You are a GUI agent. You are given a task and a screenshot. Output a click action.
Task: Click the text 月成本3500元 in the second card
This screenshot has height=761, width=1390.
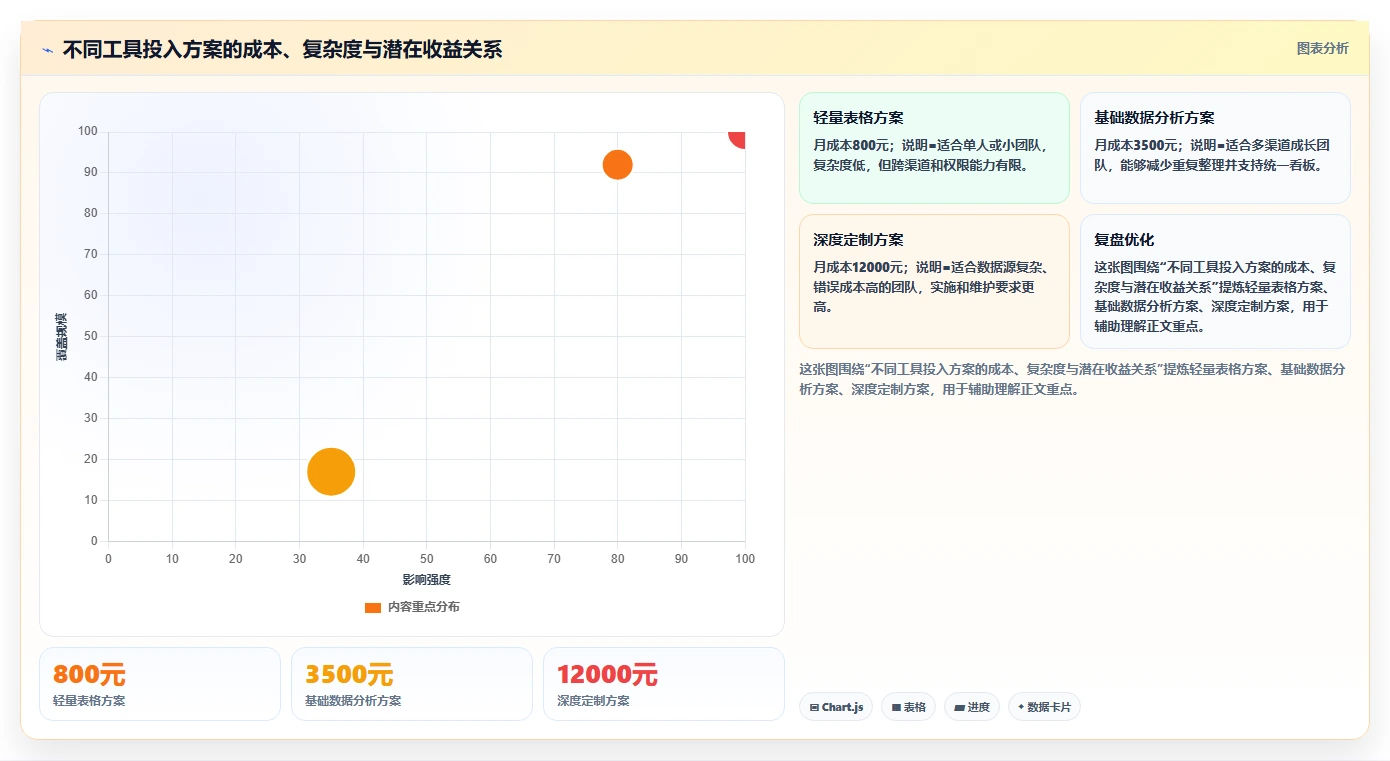[x=1136, y=145]
